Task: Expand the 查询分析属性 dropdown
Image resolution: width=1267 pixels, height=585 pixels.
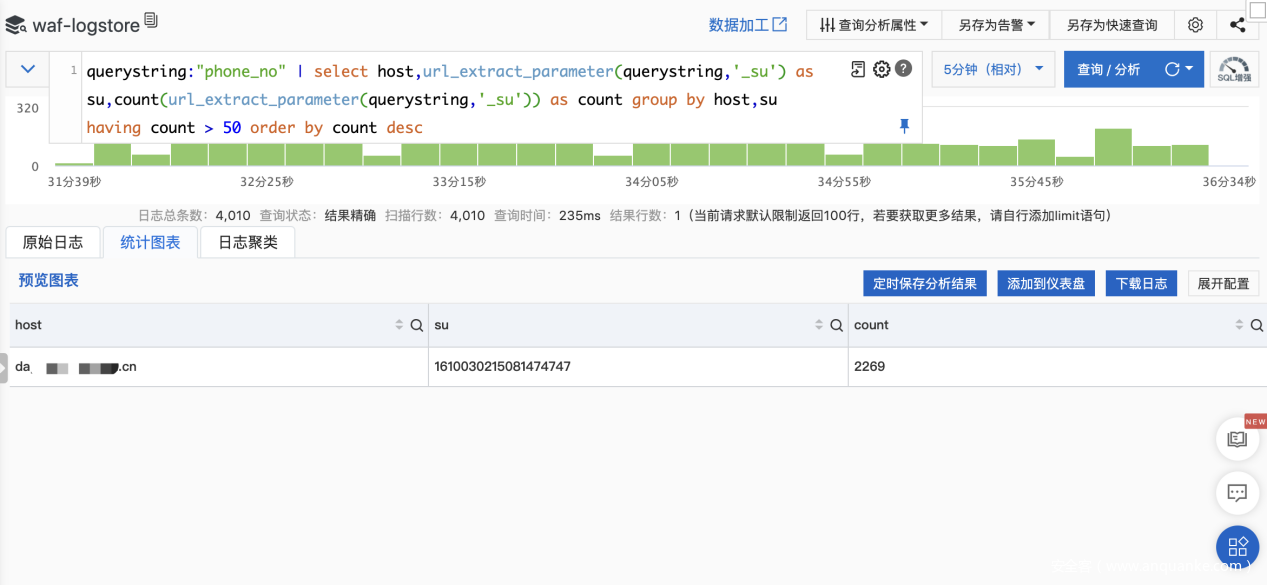Action: [873, 25]
